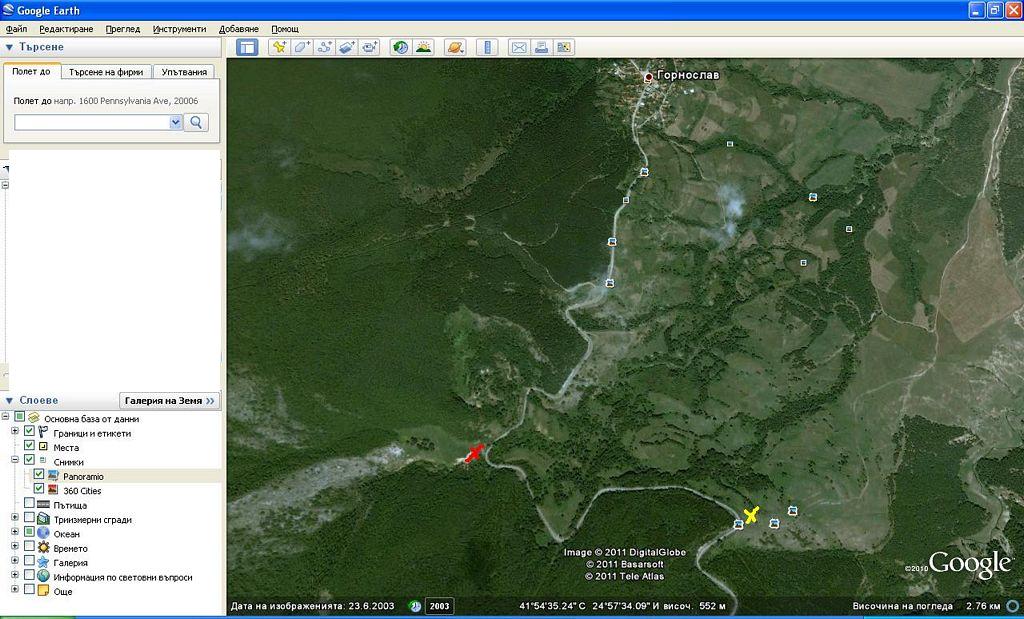Enable the Тризмерни сгради checkbox

pos(29,518)
